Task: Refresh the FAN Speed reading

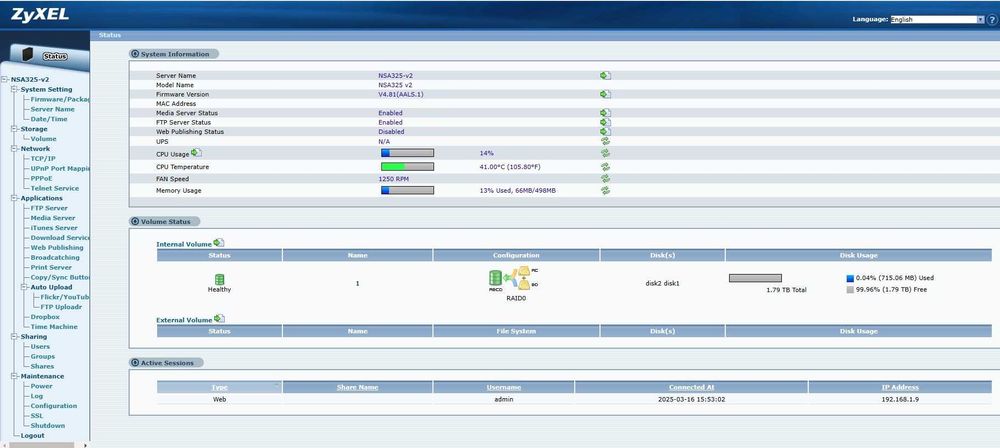Action: [605, 179]
